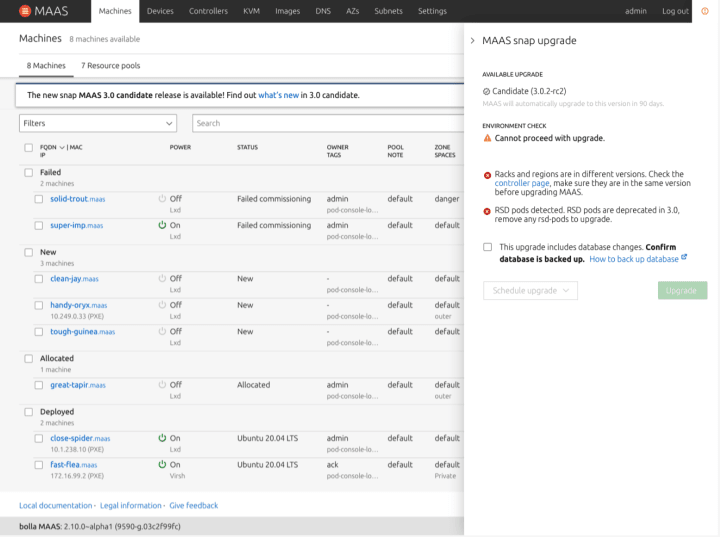Open the Subnets navigation item
The width and height of the screenshot is (720, 537).
coord(388,11)
